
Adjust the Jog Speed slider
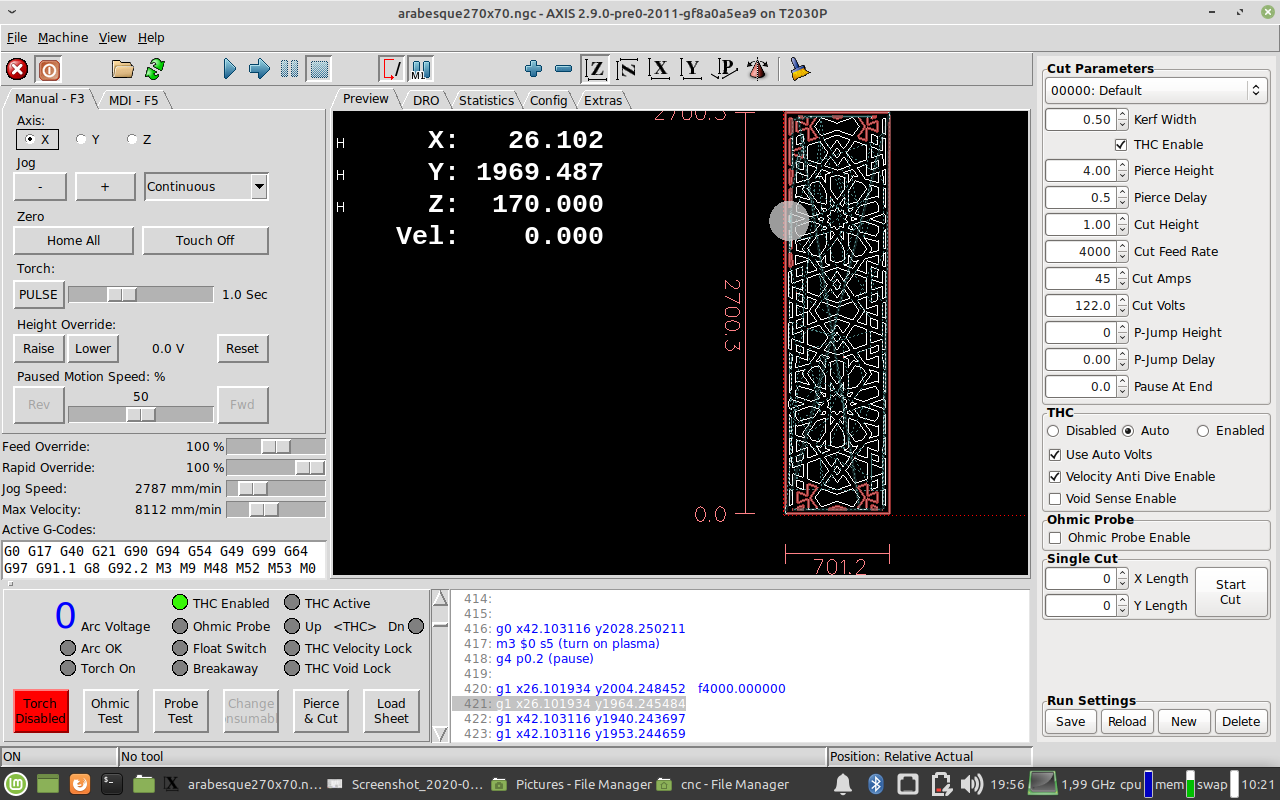(x=276, y=489)
